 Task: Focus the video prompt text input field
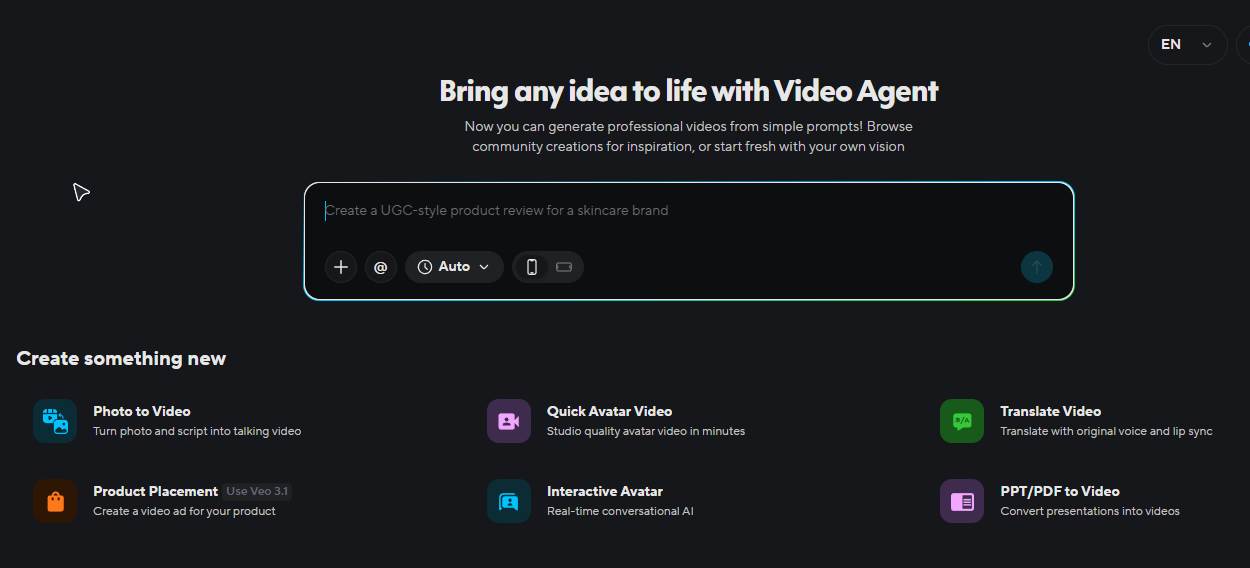coord(688,211)
